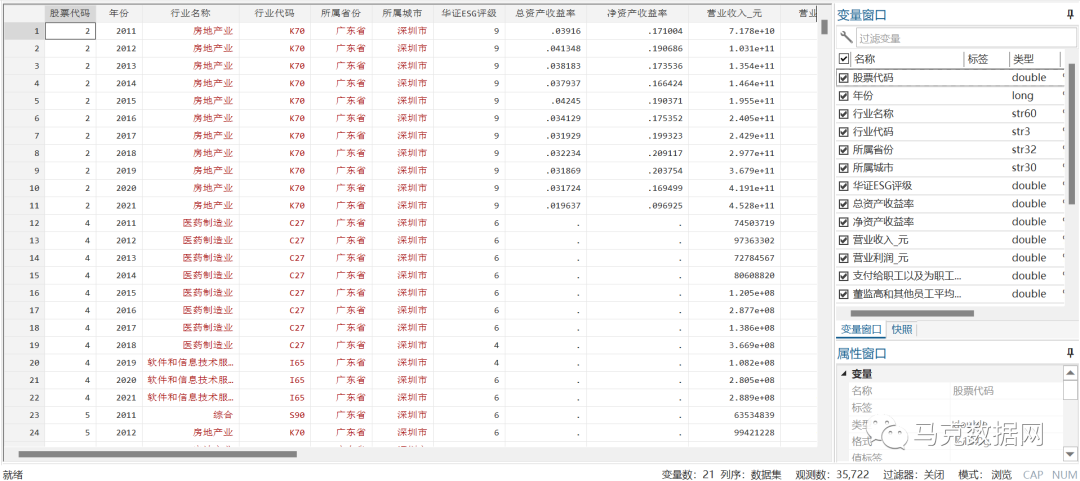This screenshot has width=1080, height=481.
Task: Switch to the 变量窗口 tab
Action: (861, 329)
